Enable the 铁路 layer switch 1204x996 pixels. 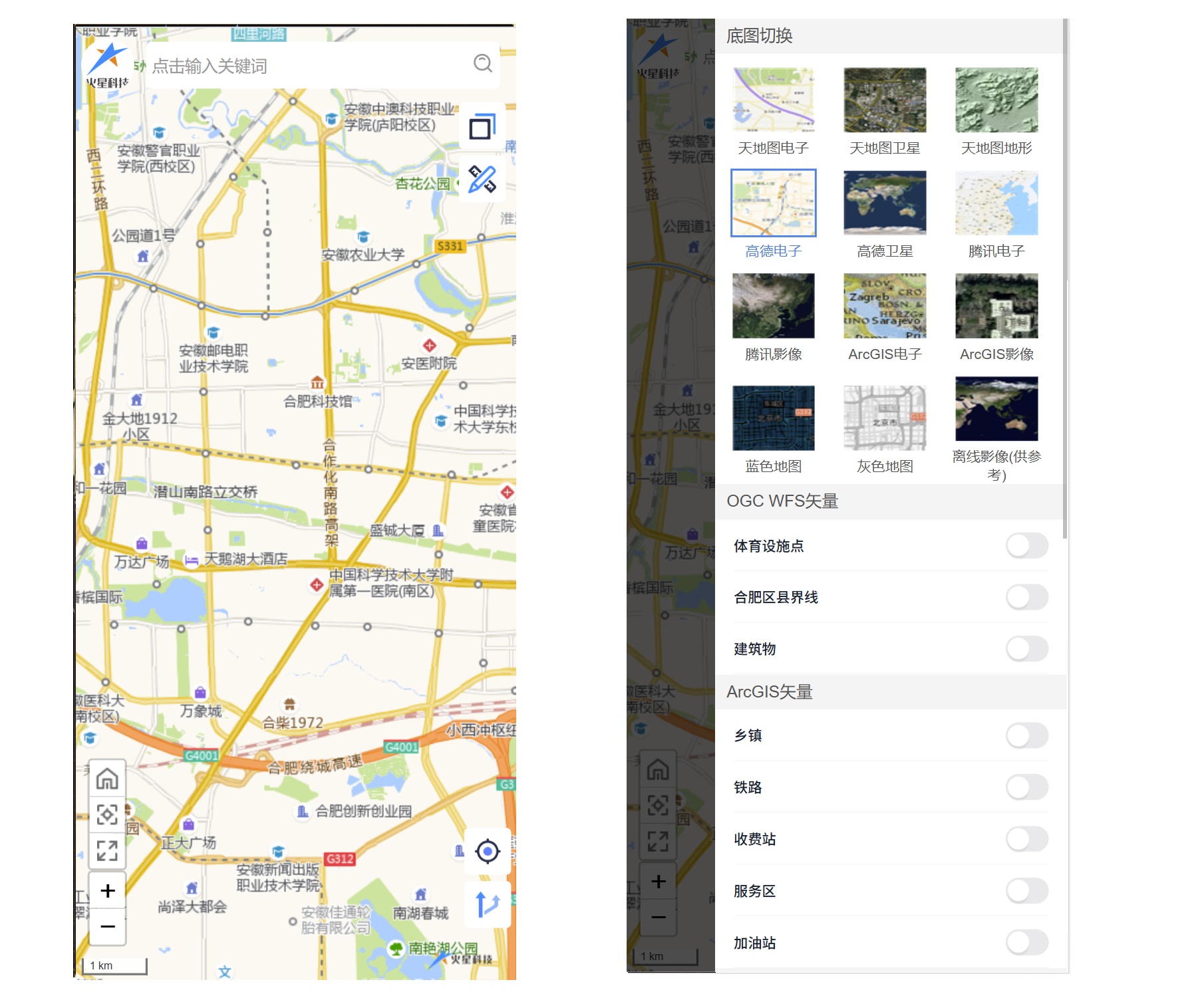tap(1027, 787)
